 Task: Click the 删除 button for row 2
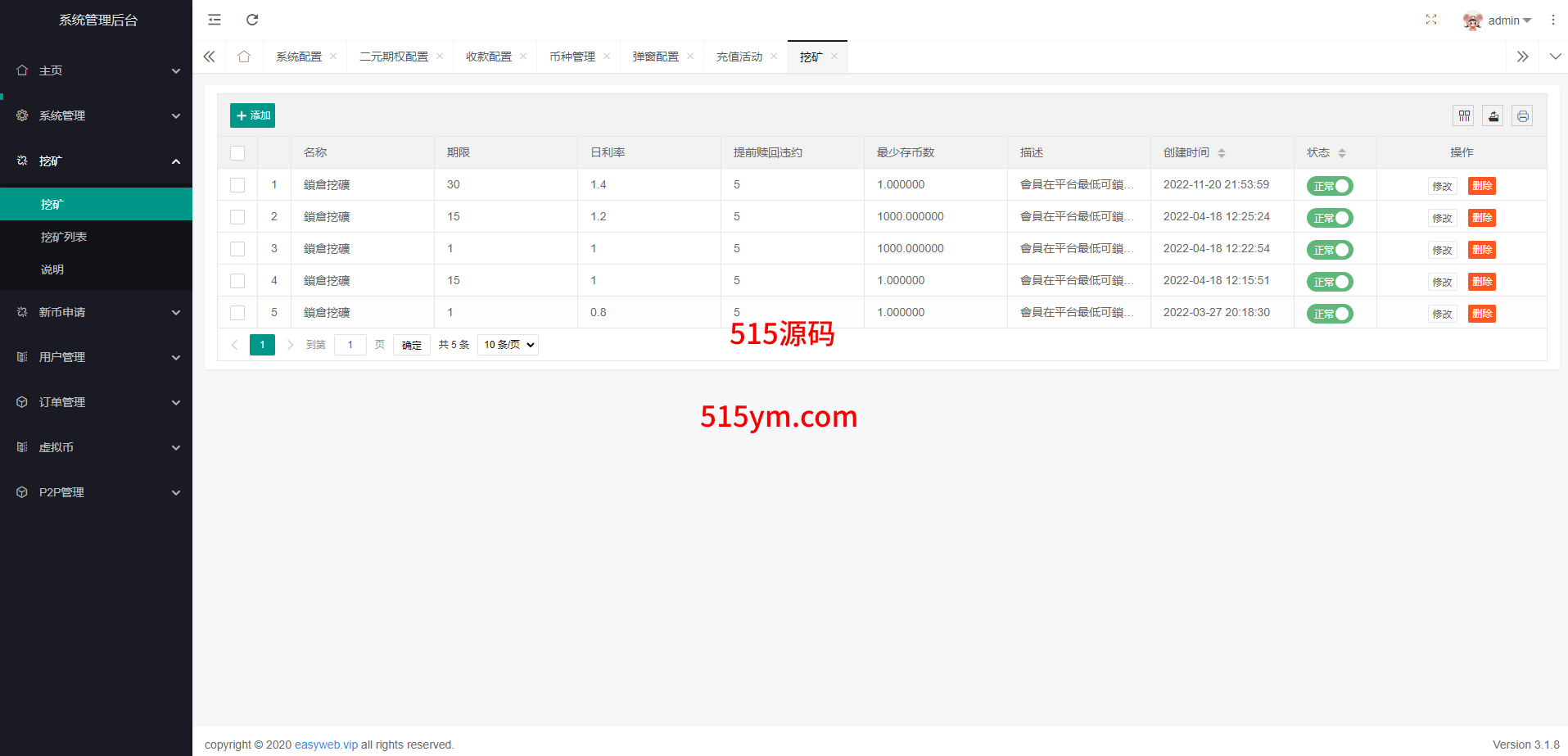(1481, 218)
